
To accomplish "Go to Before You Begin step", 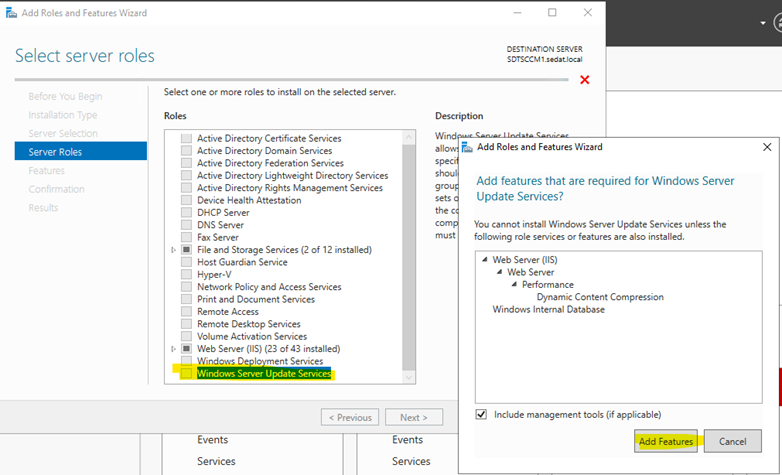I will (x=65, y=96).
